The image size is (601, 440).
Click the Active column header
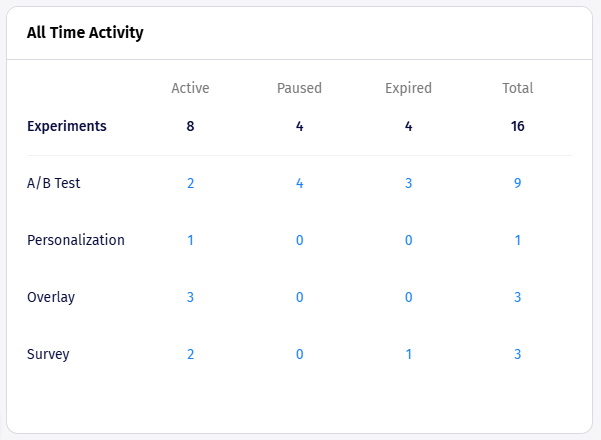tap(190, 88)
